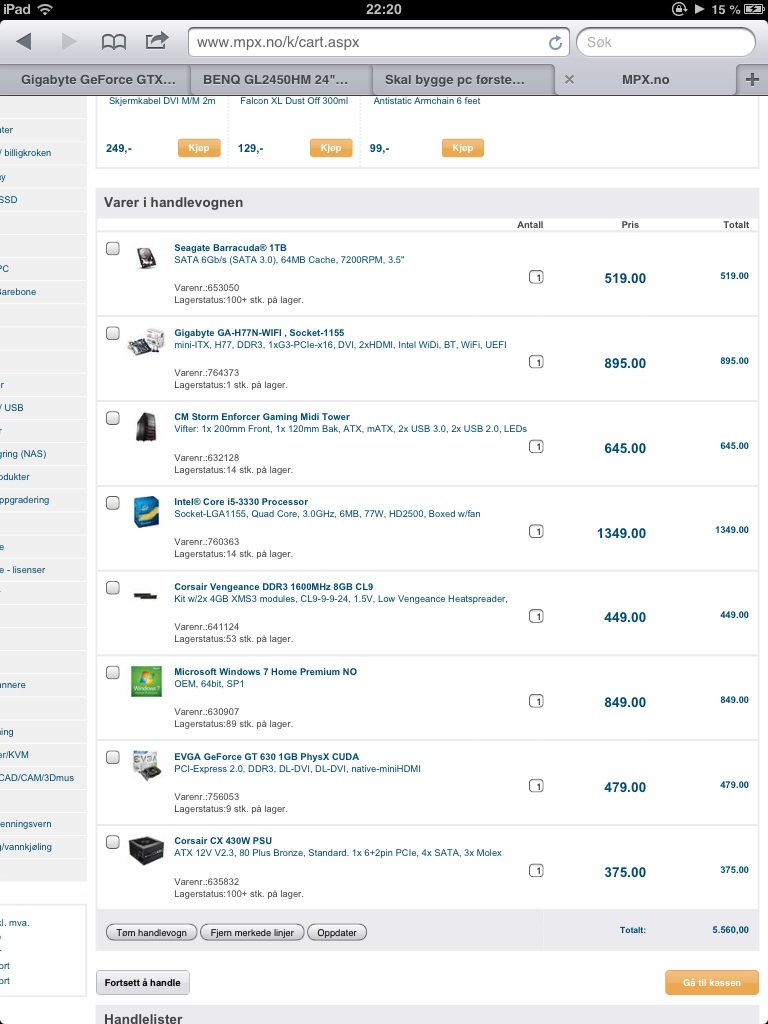The width and height of the screenshot is (768, 1024).
Task: Open the Falcon XL Dust Off 300ml link
Action: coord(294,101)
